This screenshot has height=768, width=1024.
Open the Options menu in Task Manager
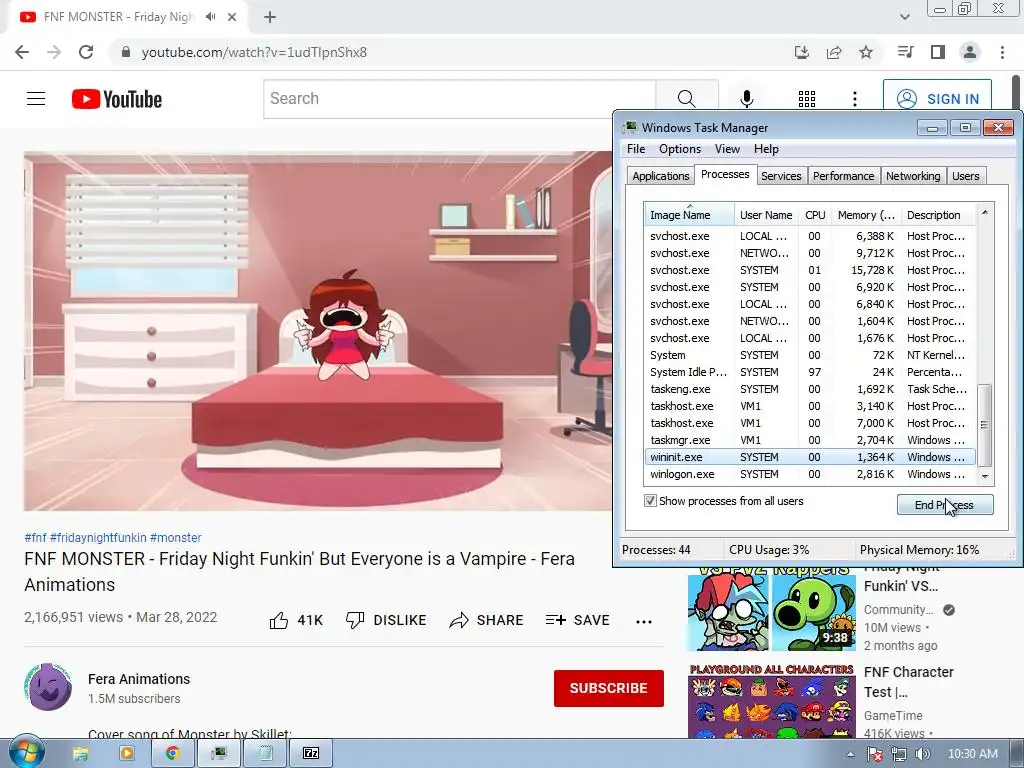[680, 149]
